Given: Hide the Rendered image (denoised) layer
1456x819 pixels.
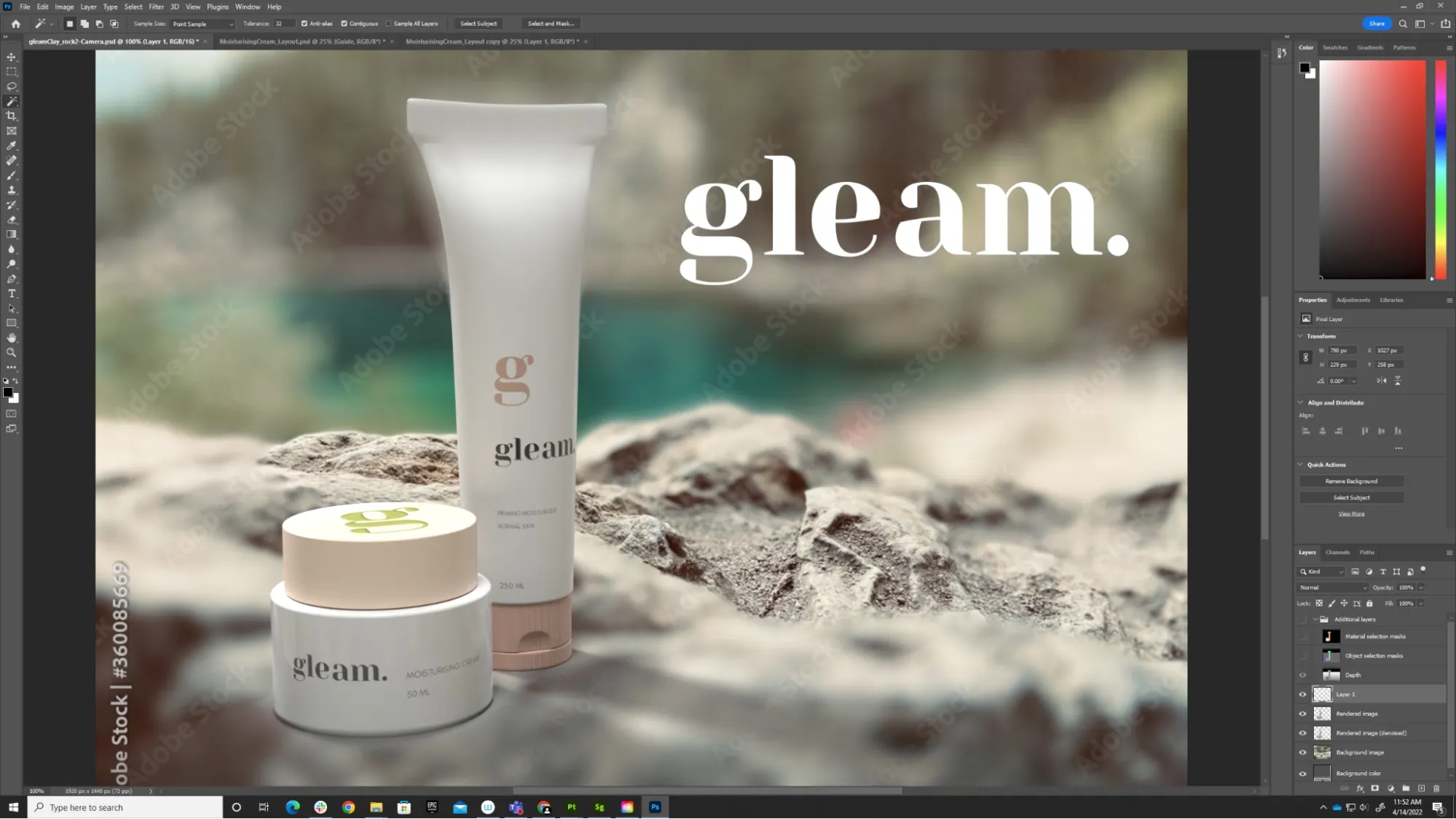Looking at the screenshot, I should (1303, 733).
